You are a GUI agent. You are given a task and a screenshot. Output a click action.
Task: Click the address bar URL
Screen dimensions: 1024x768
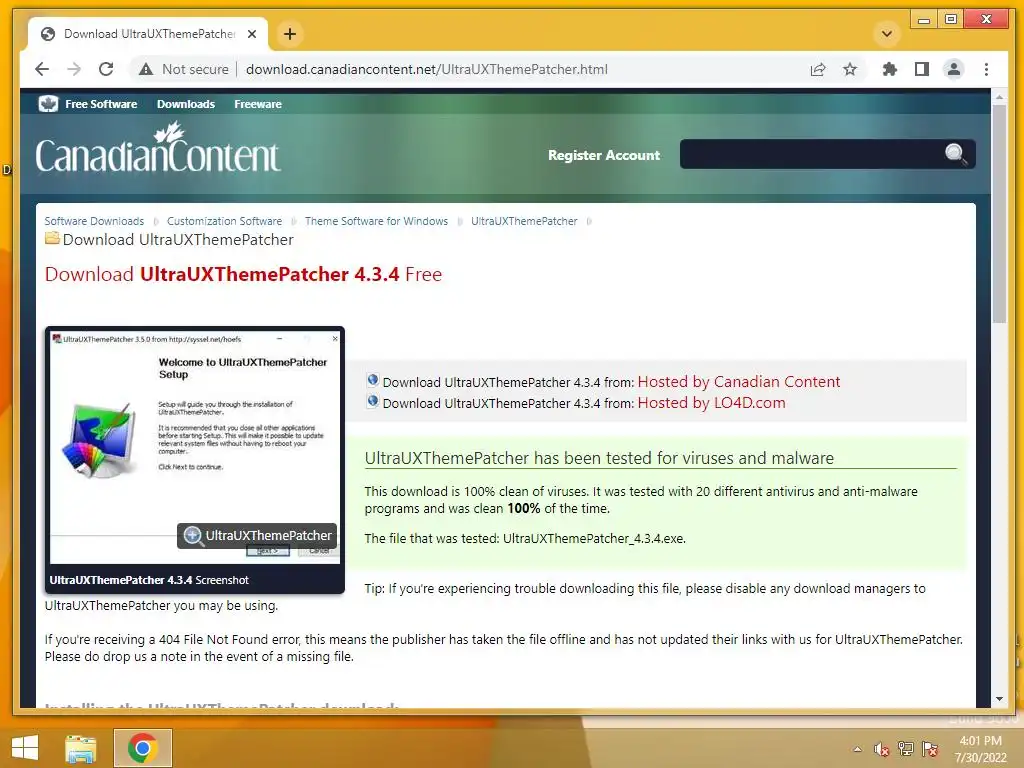pos(426,69)
